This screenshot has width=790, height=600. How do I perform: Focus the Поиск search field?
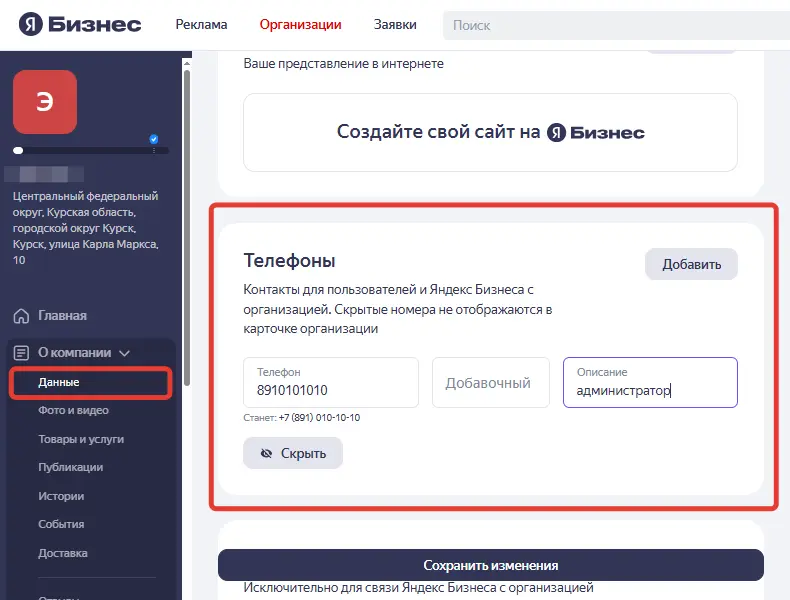616,25
